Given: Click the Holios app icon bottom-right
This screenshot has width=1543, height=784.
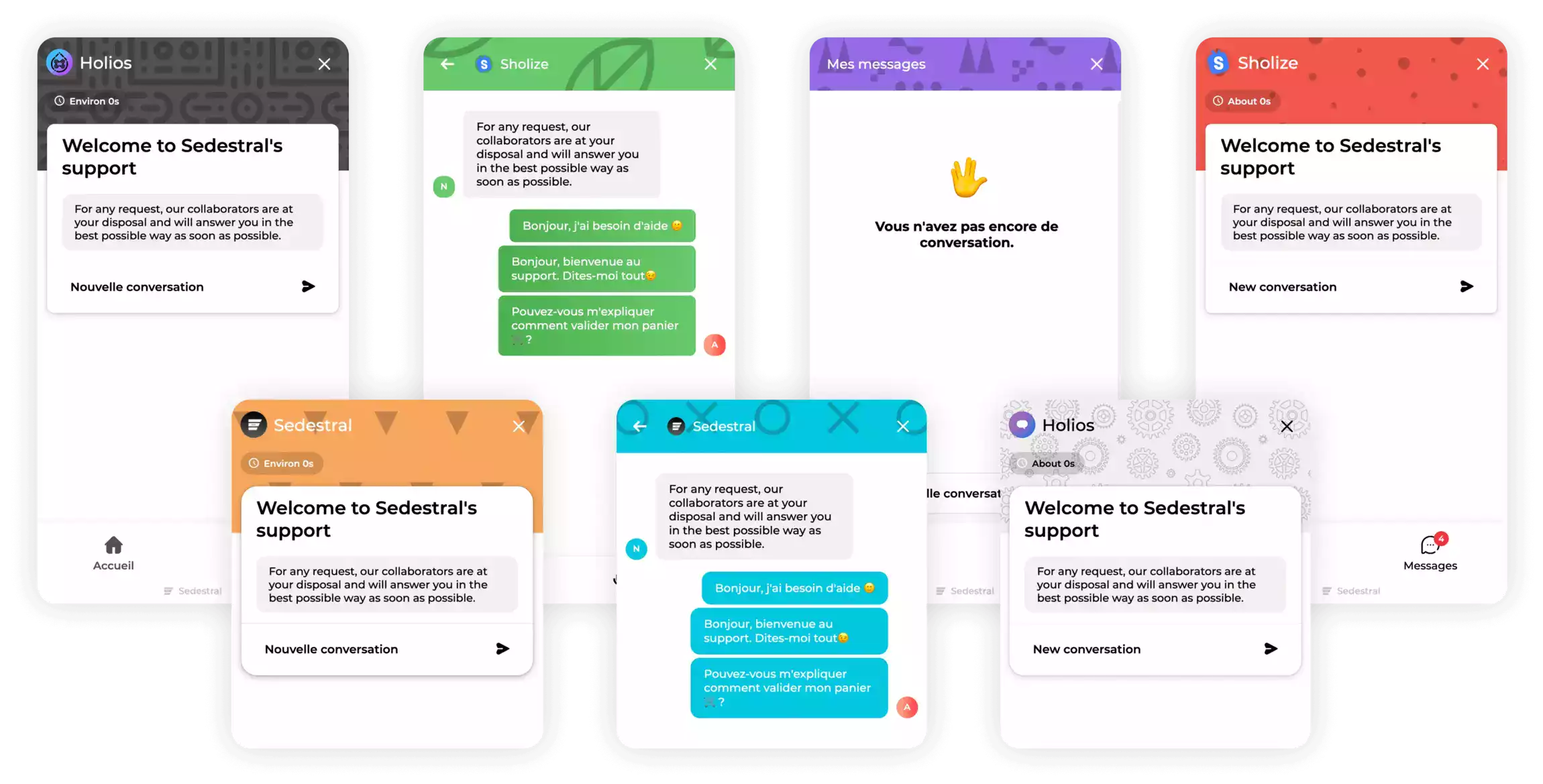Looking at the screenshot, I should tap(1022, 425).
